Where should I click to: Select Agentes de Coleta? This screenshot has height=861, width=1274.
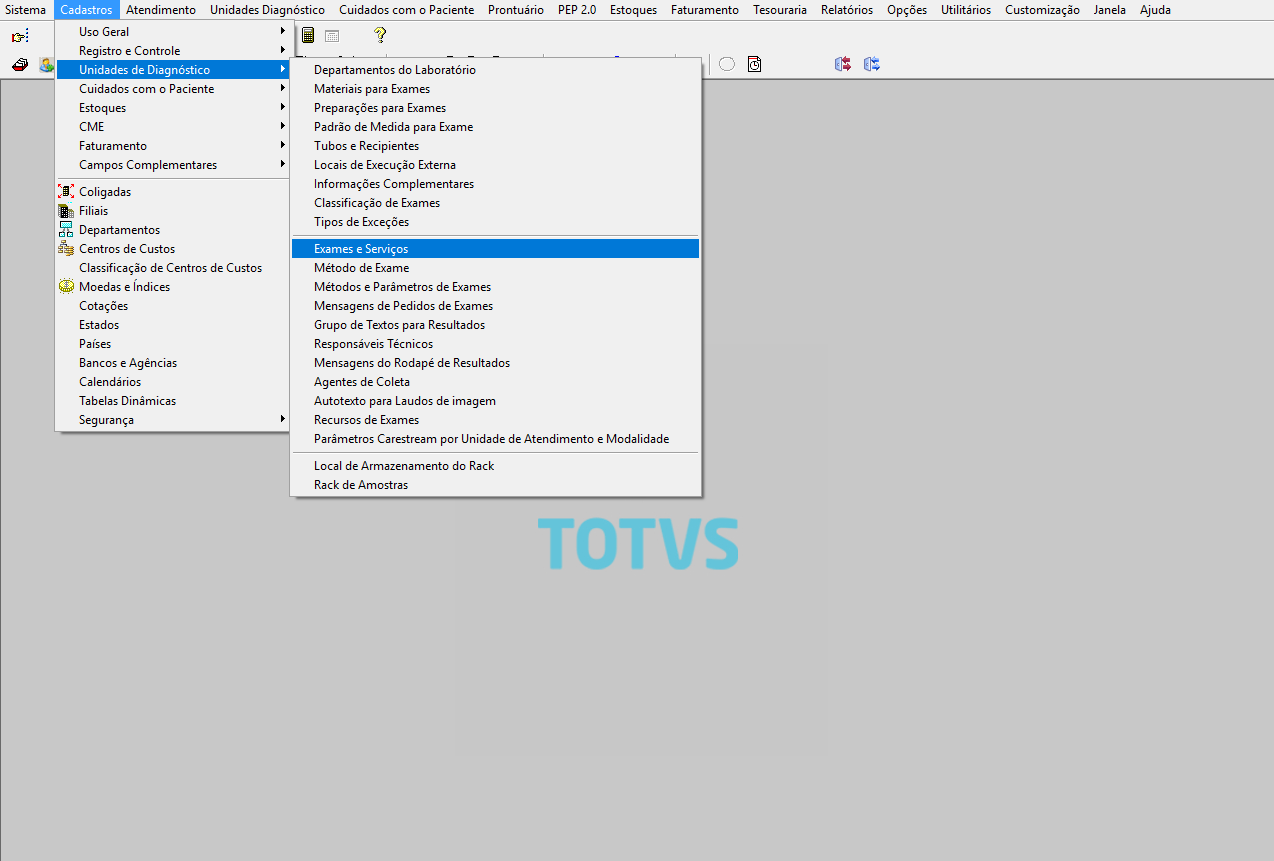pyautogui.click(x=495, y=382)
